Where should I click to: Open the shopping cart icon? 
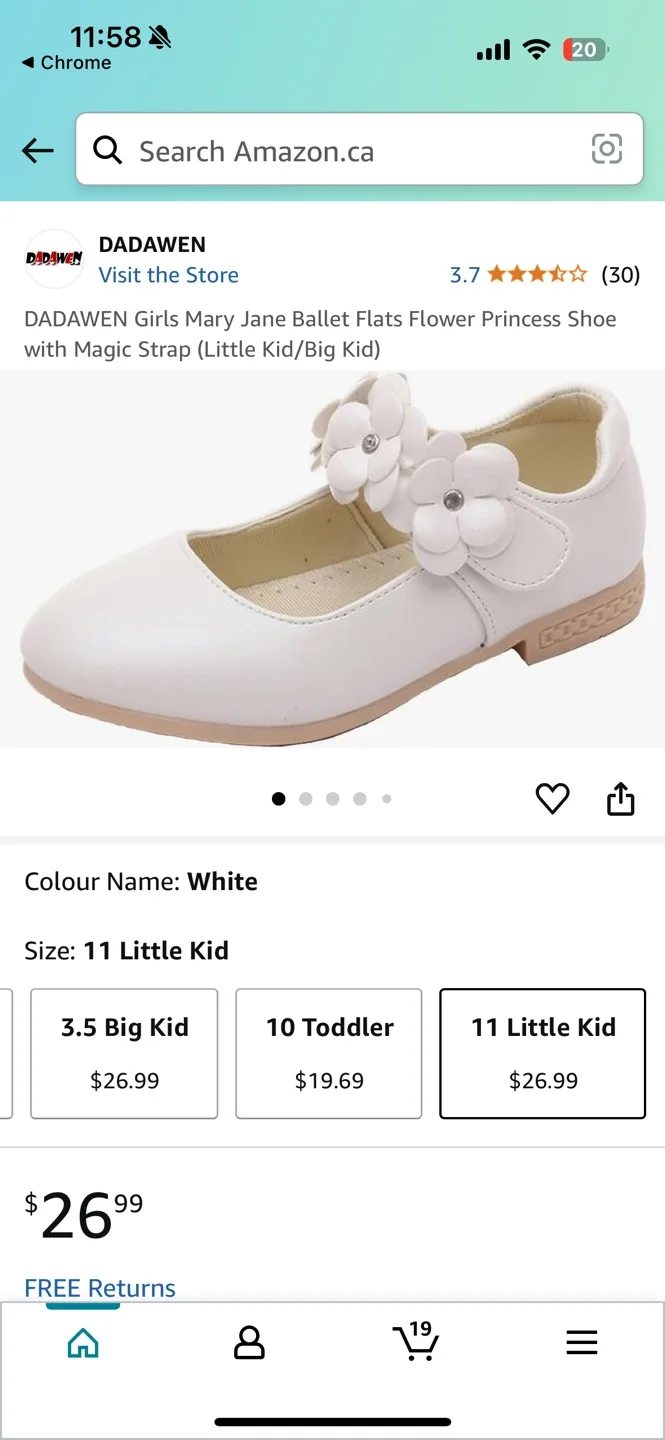[x=416, y=1344]
